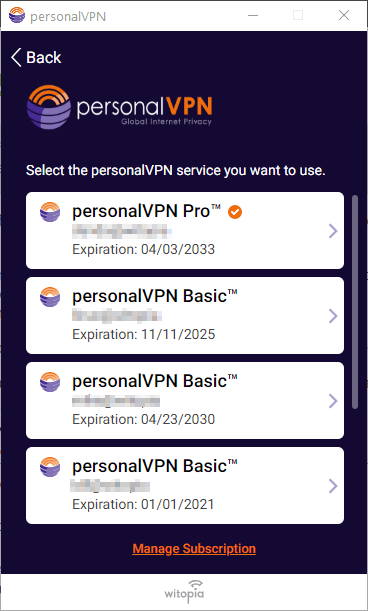Click the Witopia logo in footer
368x611 pixels.
tap(184, 590)
